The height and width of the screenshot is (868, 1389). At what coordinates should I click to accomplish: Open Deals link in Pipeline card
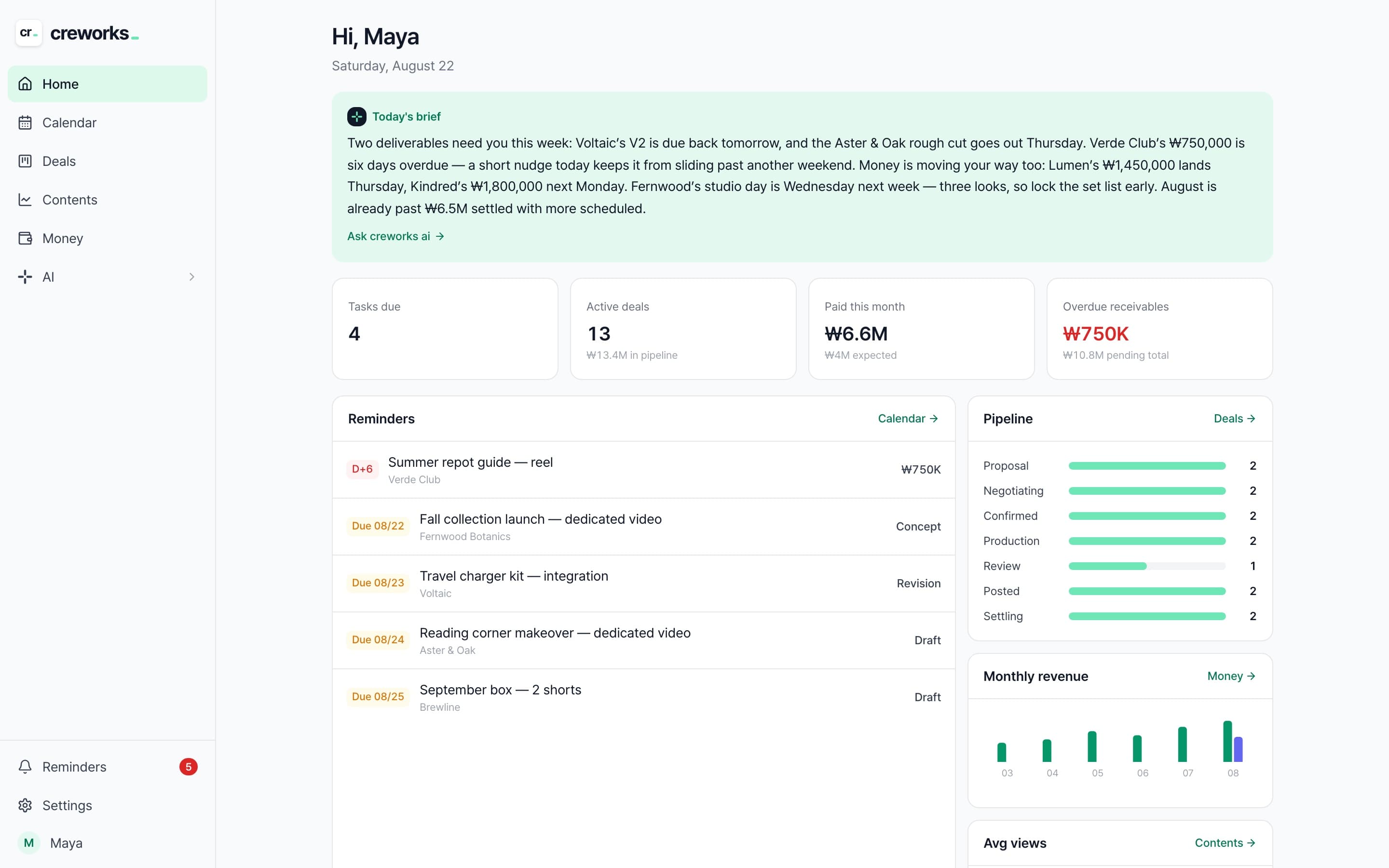click(x=1235, y=419)
